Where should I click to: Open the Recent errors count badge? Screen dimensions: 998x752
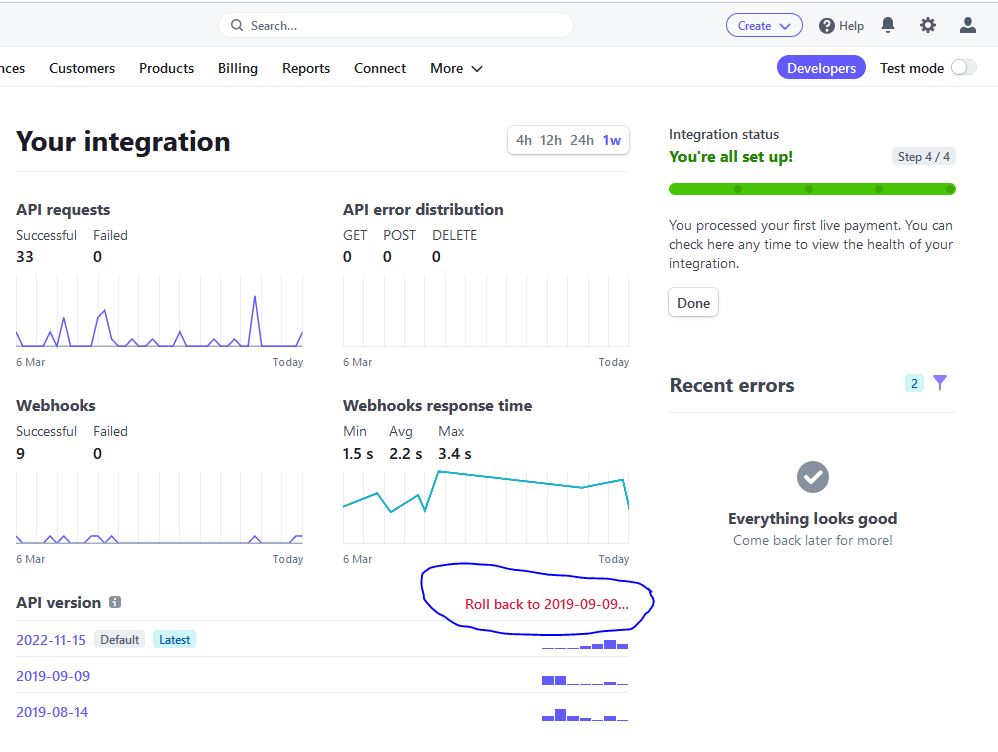point(914,383)
